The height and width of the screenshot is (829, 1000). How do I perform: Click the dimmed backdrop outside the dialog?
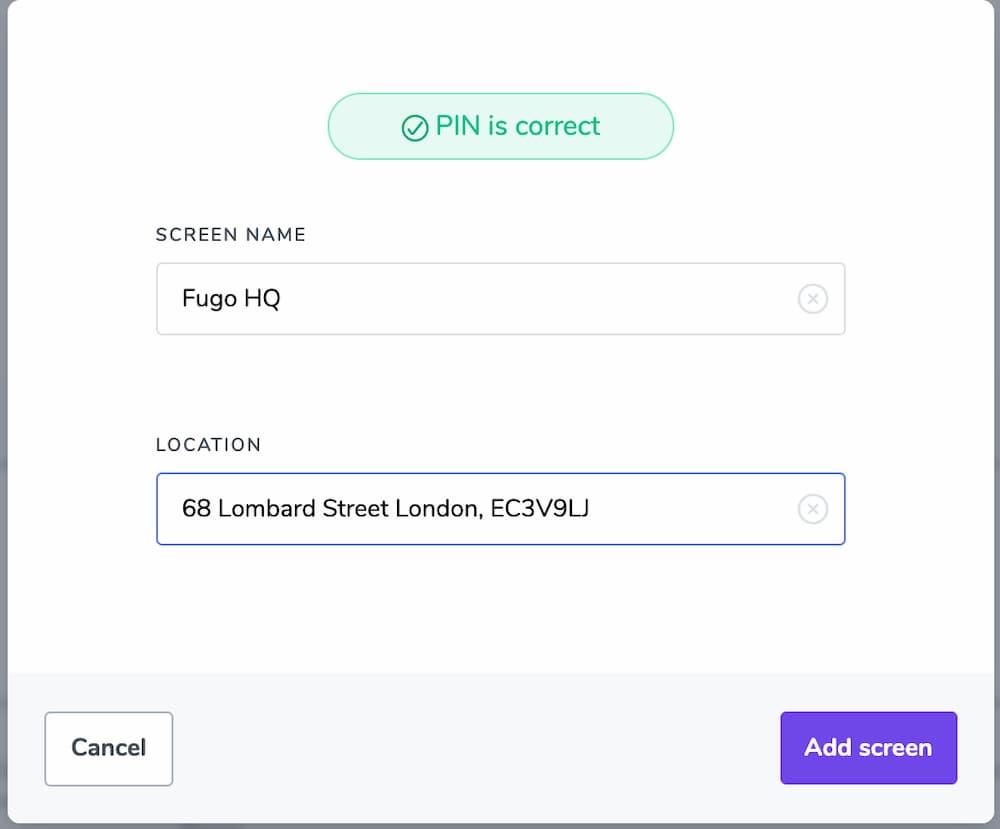coord(3,400)
